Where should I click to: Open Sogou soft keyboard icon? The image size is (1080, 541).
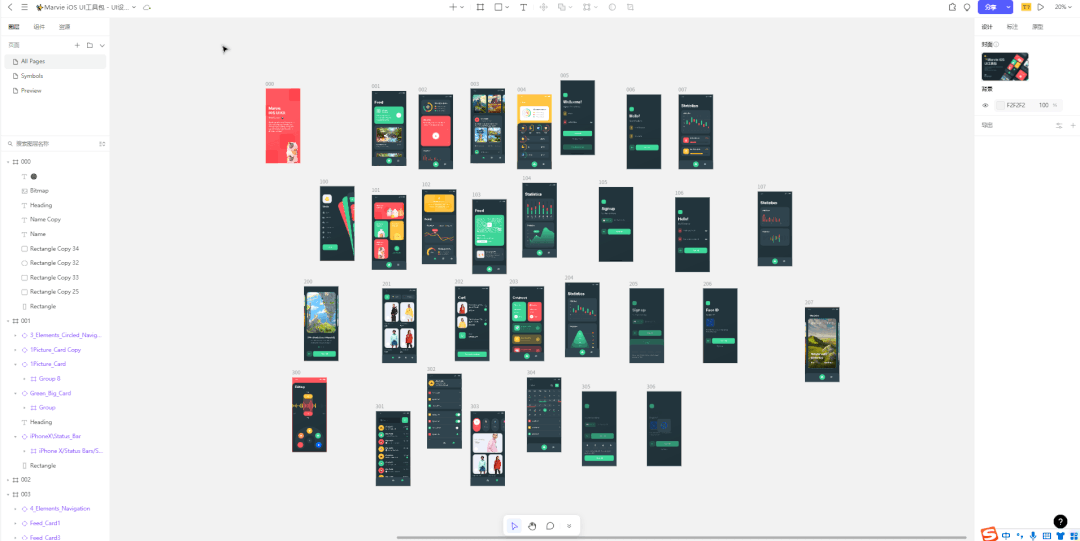pyautogui.click(x=1046, y=535)
